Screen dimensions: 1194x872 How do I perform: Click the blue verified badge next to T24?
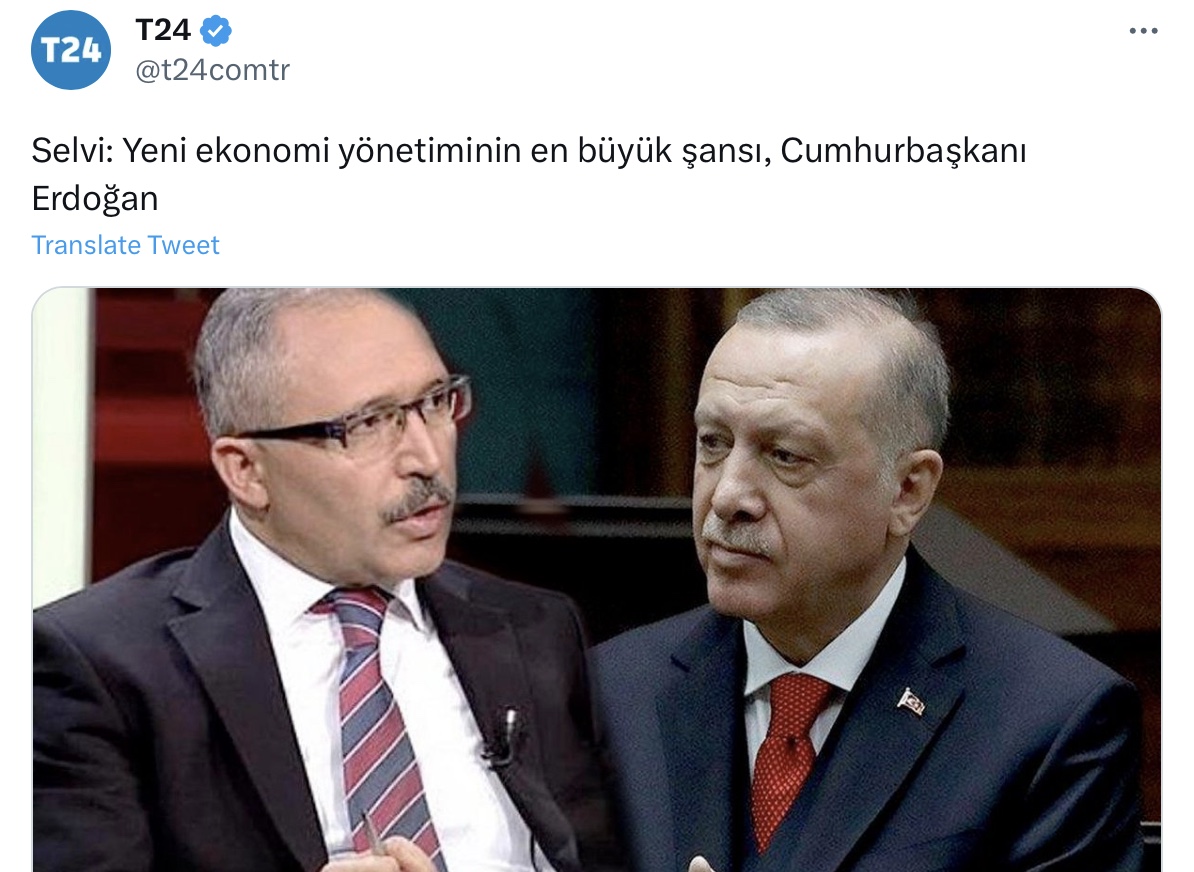[215, 31]
